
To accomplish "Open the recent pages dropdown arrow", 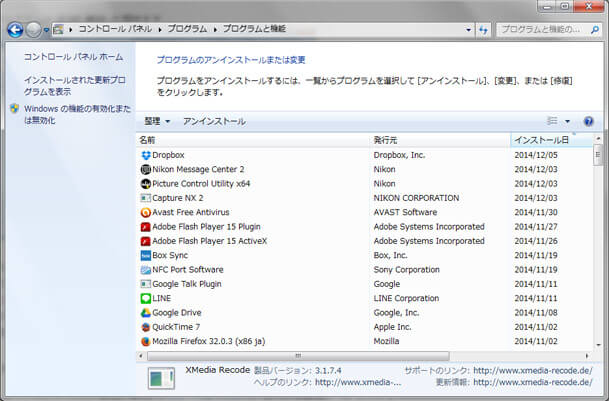I will coord(46,30).
